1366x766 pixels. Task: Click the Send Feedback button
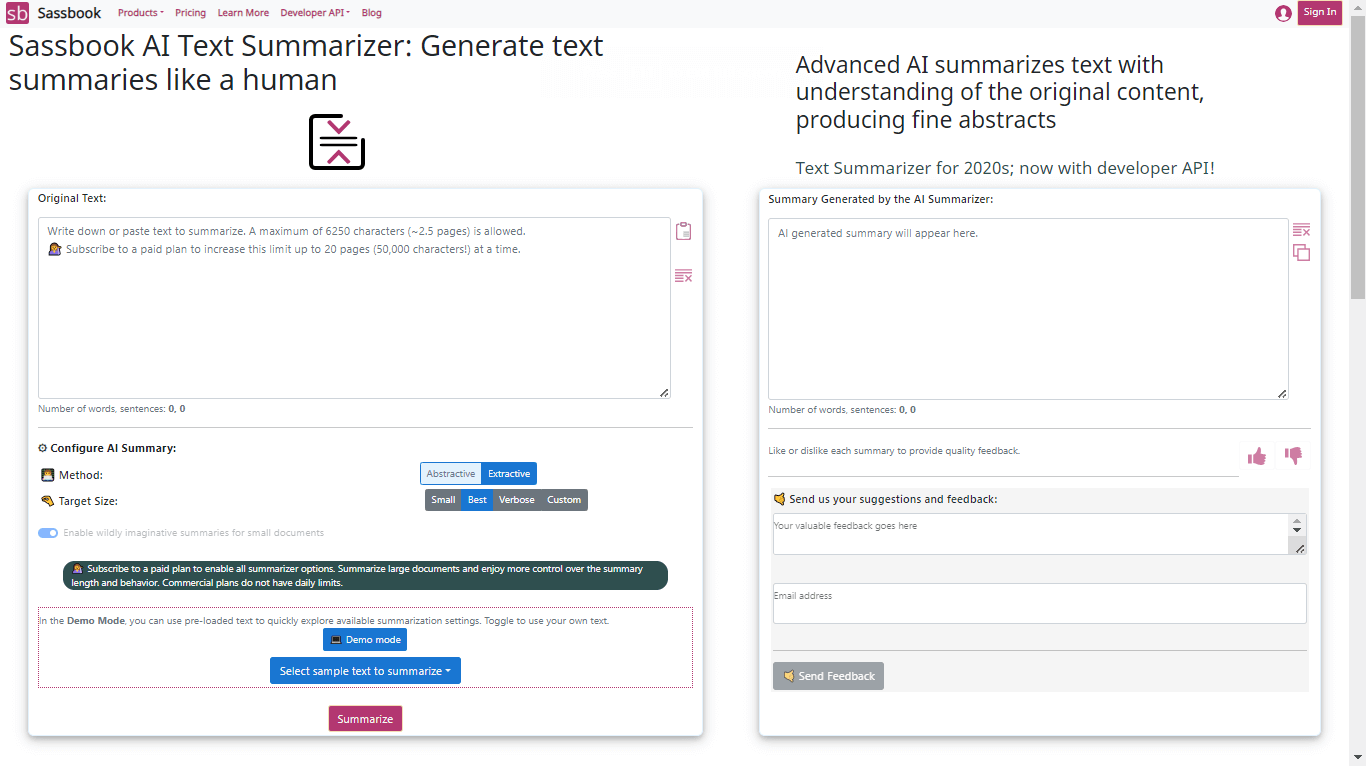point(828,676)
